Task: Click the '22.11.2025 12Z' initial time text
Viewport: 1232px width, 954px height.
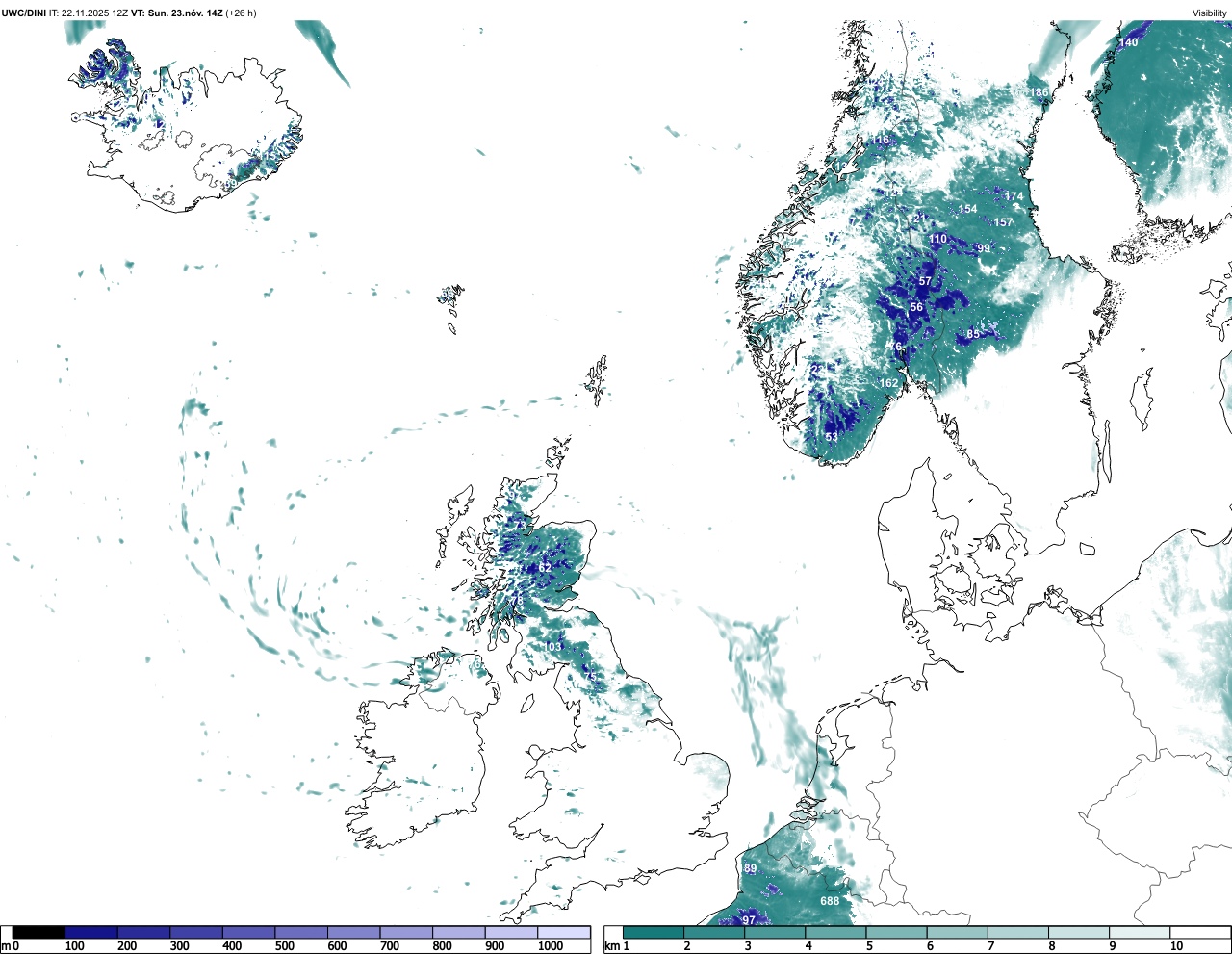Action: pyautogui.click(x=95, y=13)
